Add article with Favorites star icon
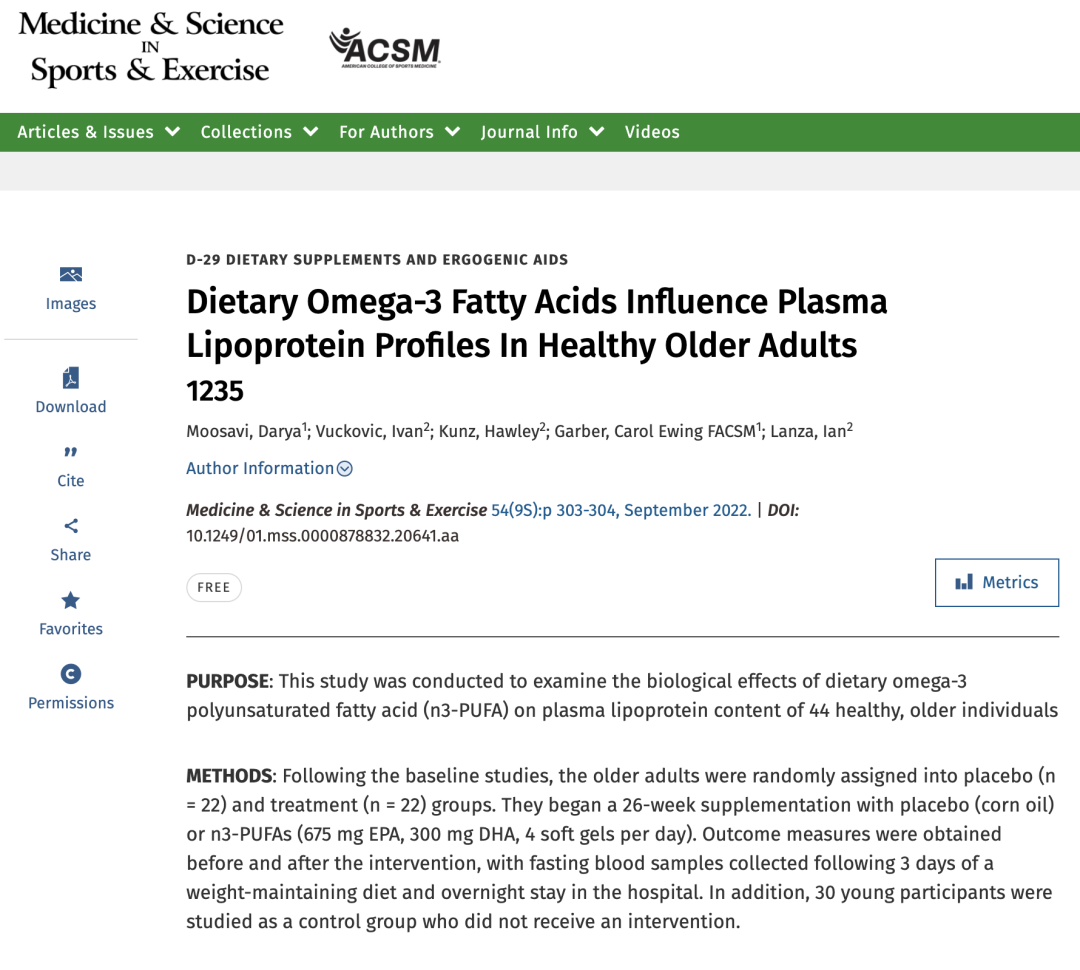The width and height of the screenshot is (1080, 970). point(70,600)
